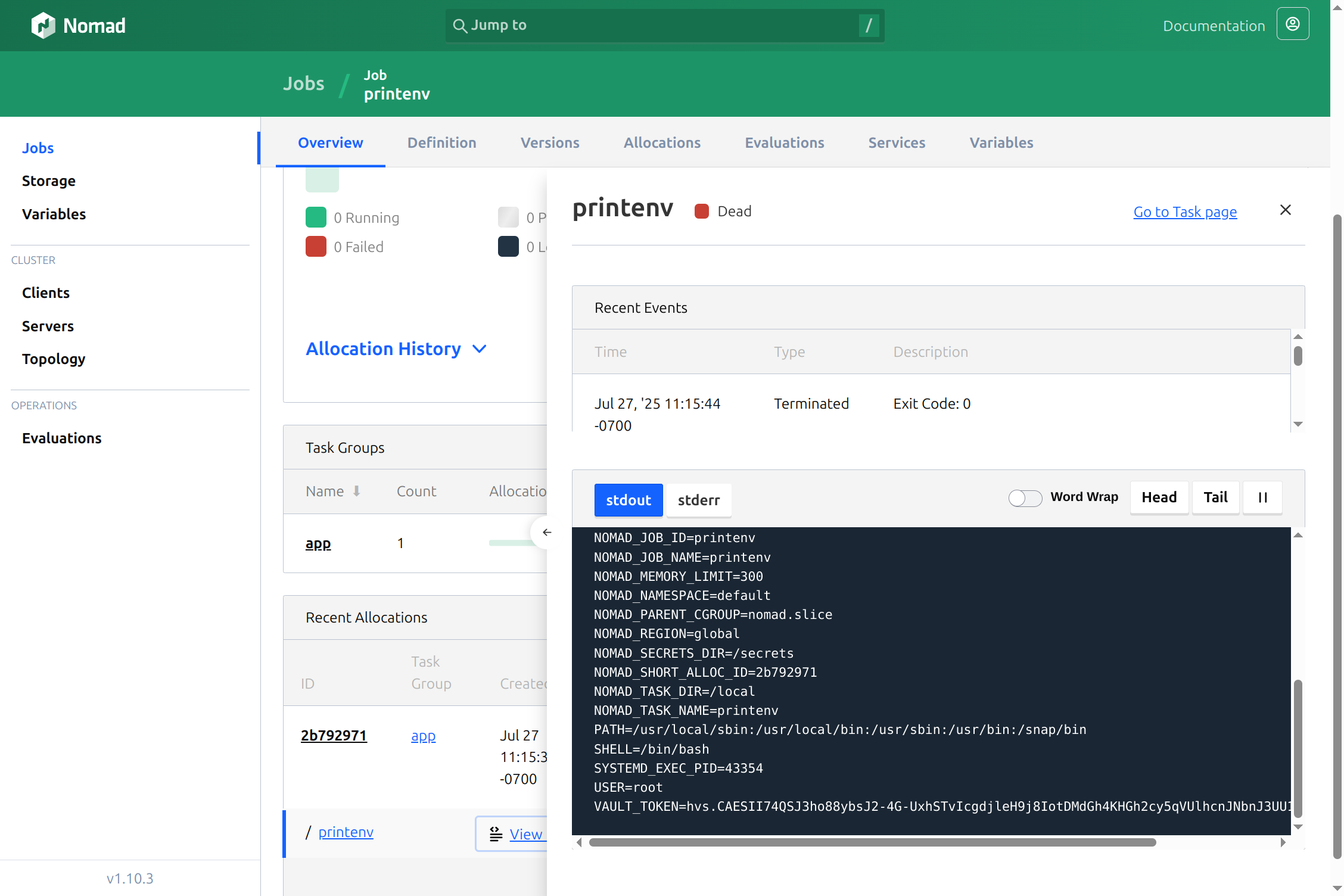Click the Nomad logo icon
The image size is (1344, 896).
pyautogui.click(x=43, y=26)
